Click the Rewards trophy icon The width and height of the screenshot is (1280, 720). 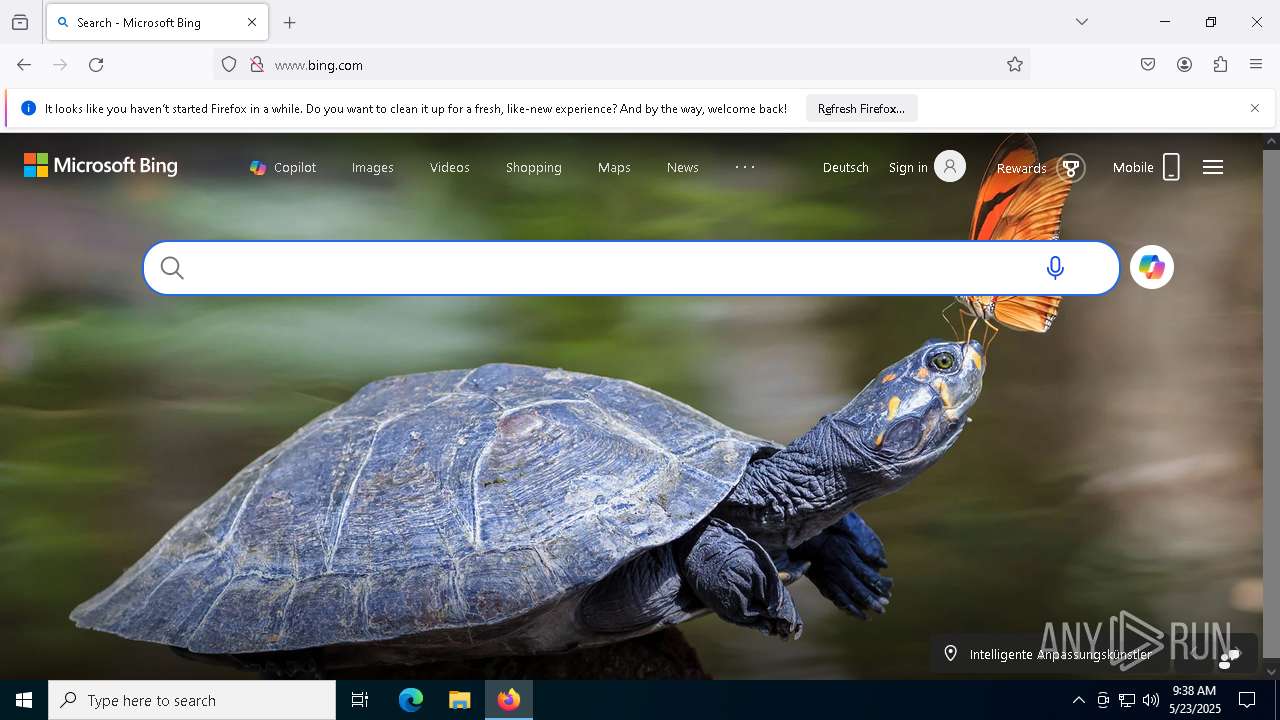pyautogui.click(x=1071, y=168)
